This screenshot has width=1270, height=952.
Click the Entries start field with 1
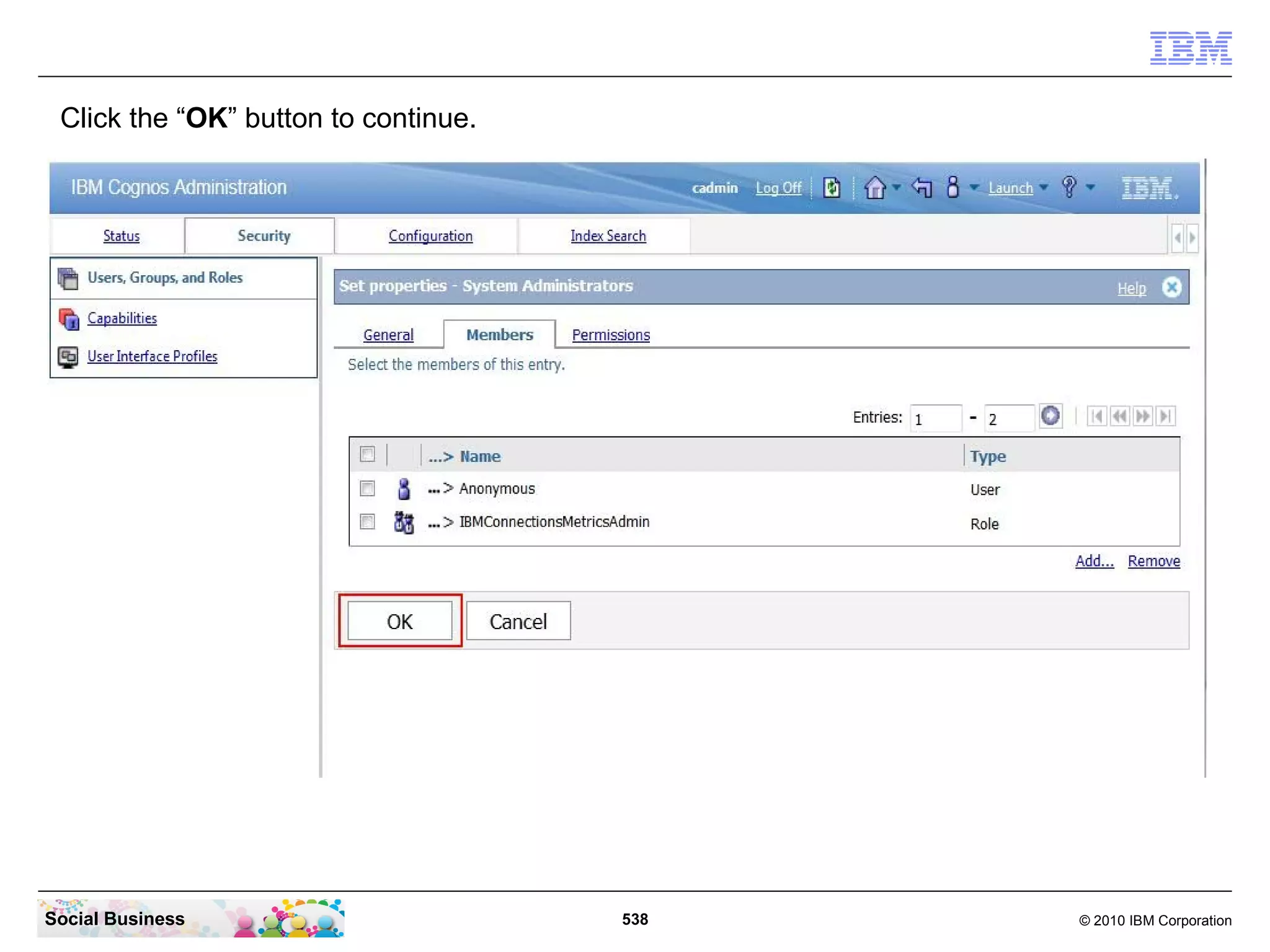pos(936,418)
